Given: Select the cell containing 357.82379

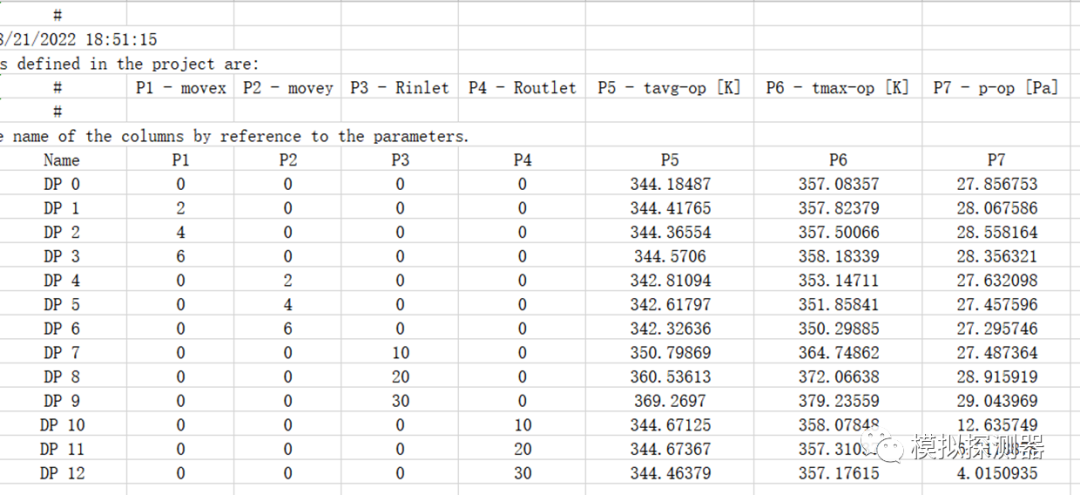Looking at the screenshot, I should (x=838, y=208).
